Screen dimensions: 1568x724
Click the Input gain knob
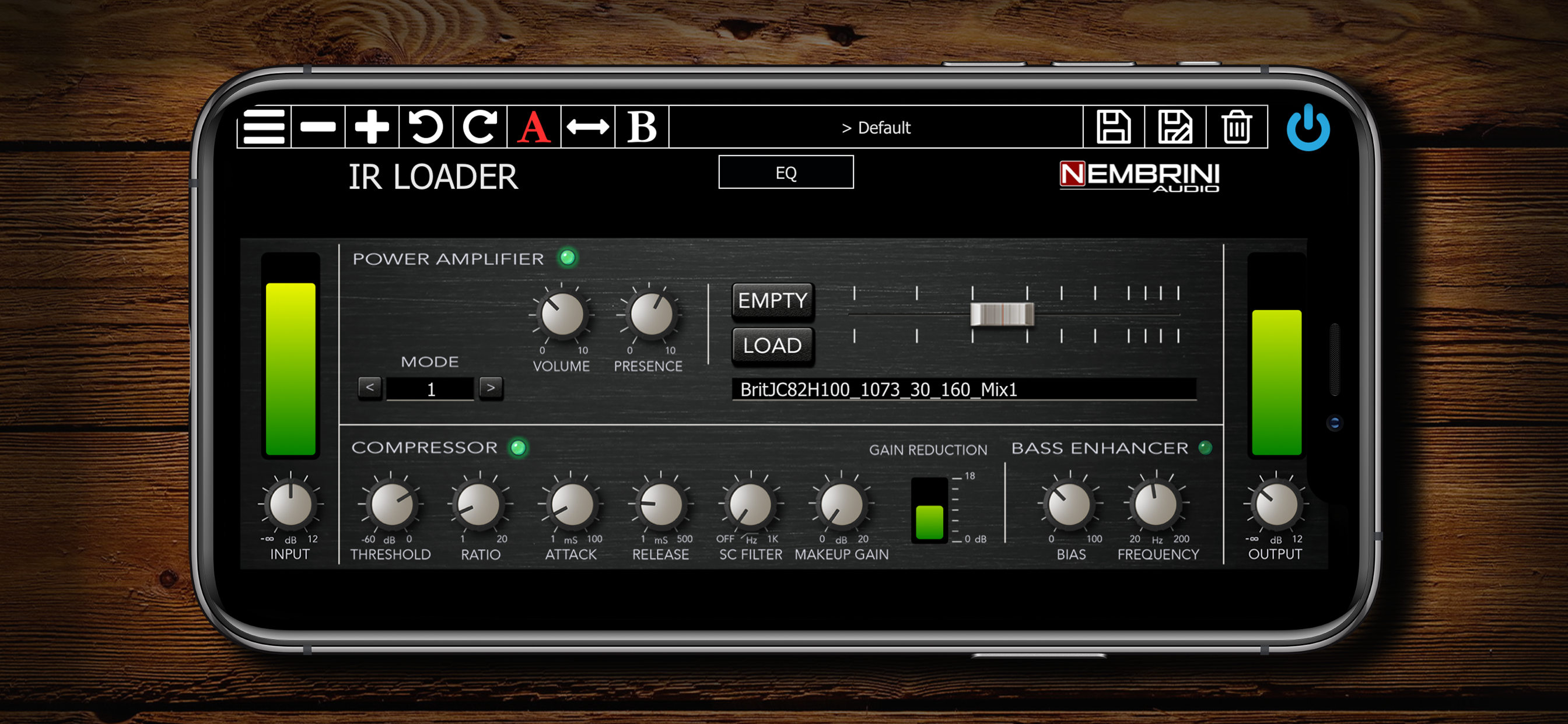click(290, 504)
